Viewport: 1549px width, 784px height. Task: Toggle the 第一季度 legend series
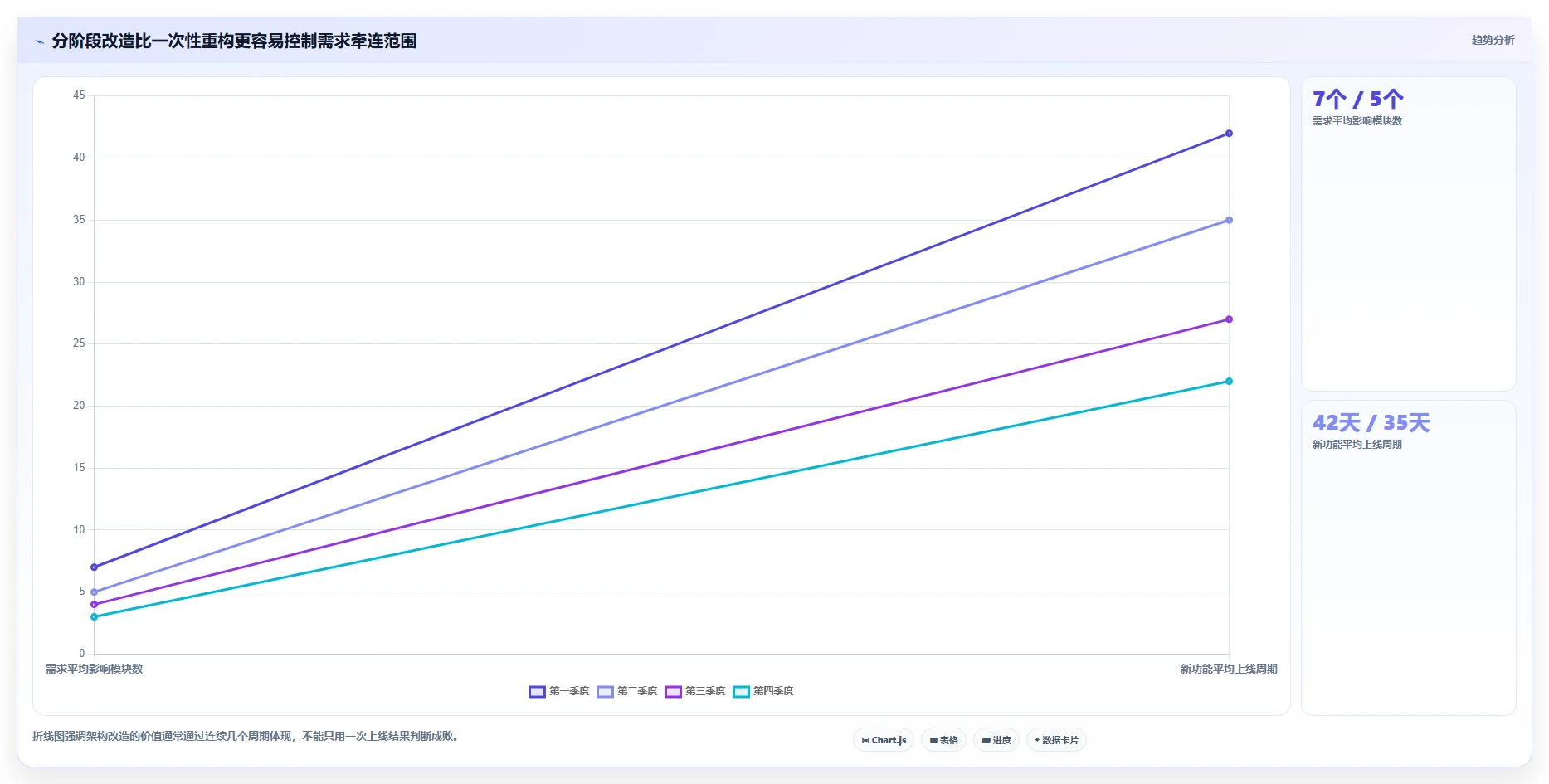[x=559, y=691]
